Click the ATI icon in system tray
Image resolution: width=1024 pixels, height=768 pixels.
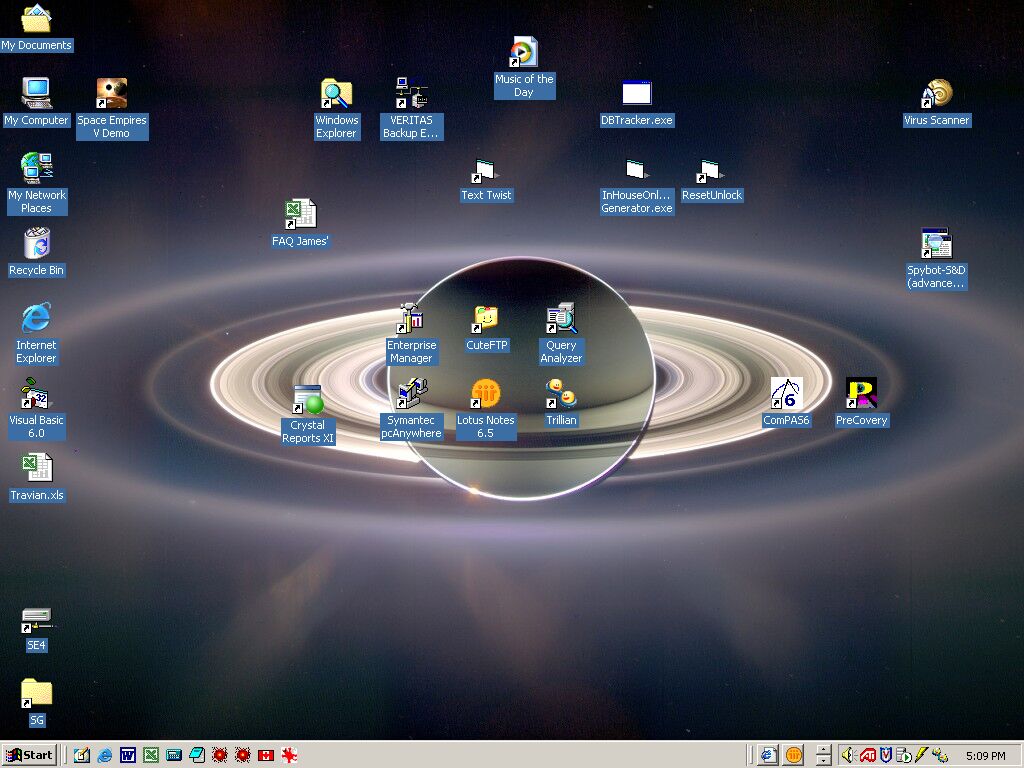(x=868, y=755)
